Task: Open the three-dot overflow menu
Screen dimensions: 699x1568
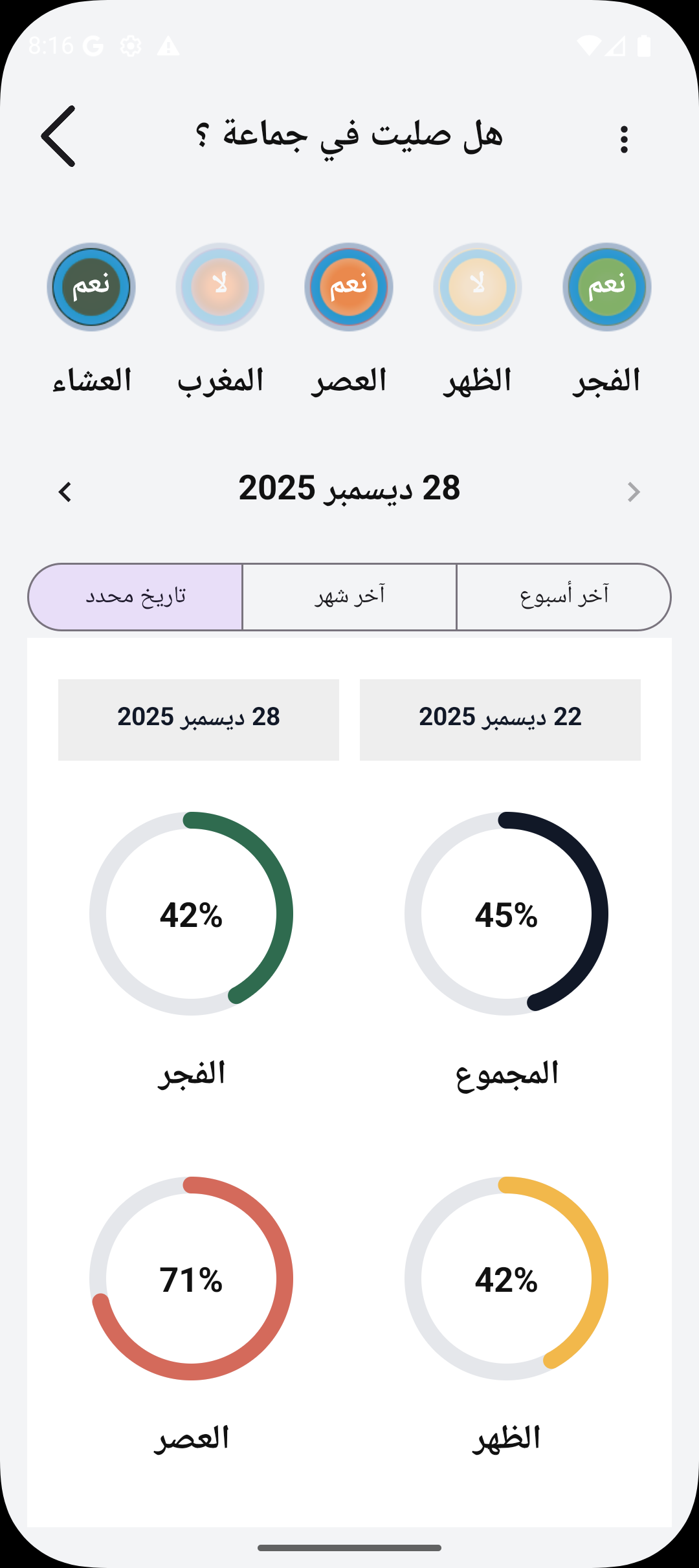Action: (624, 139)
